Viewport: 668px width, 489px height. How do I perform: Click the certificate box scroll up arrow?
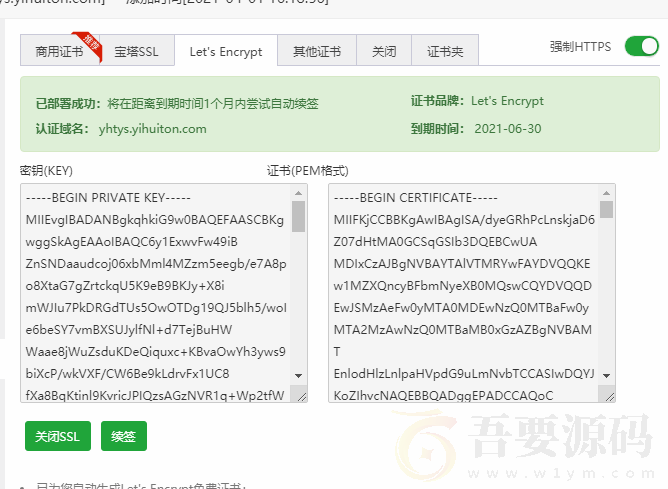coord(606,193)
